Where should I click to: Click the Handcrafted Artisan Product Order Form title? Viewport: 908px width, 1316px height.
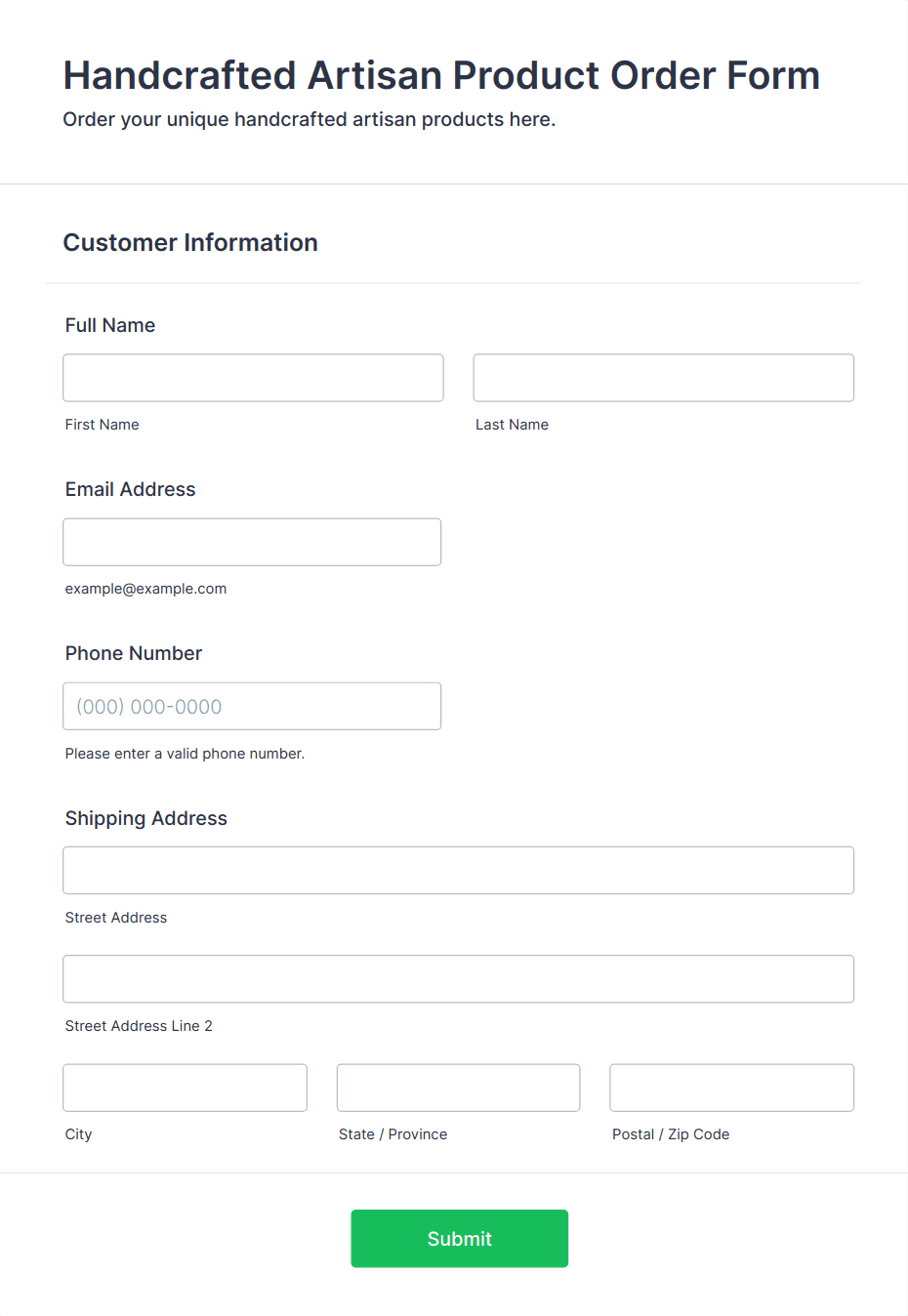tap(441, 75)
